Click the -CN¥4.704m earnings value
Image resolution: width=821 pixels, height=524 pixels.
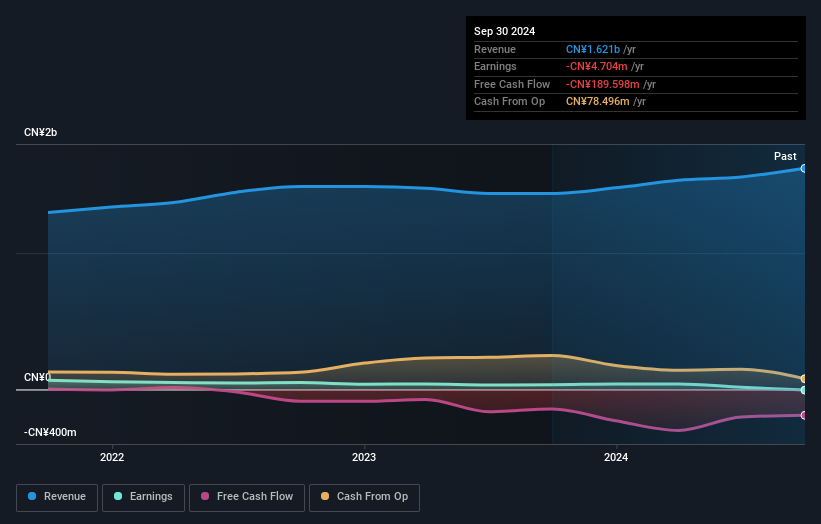click(596, 66)
